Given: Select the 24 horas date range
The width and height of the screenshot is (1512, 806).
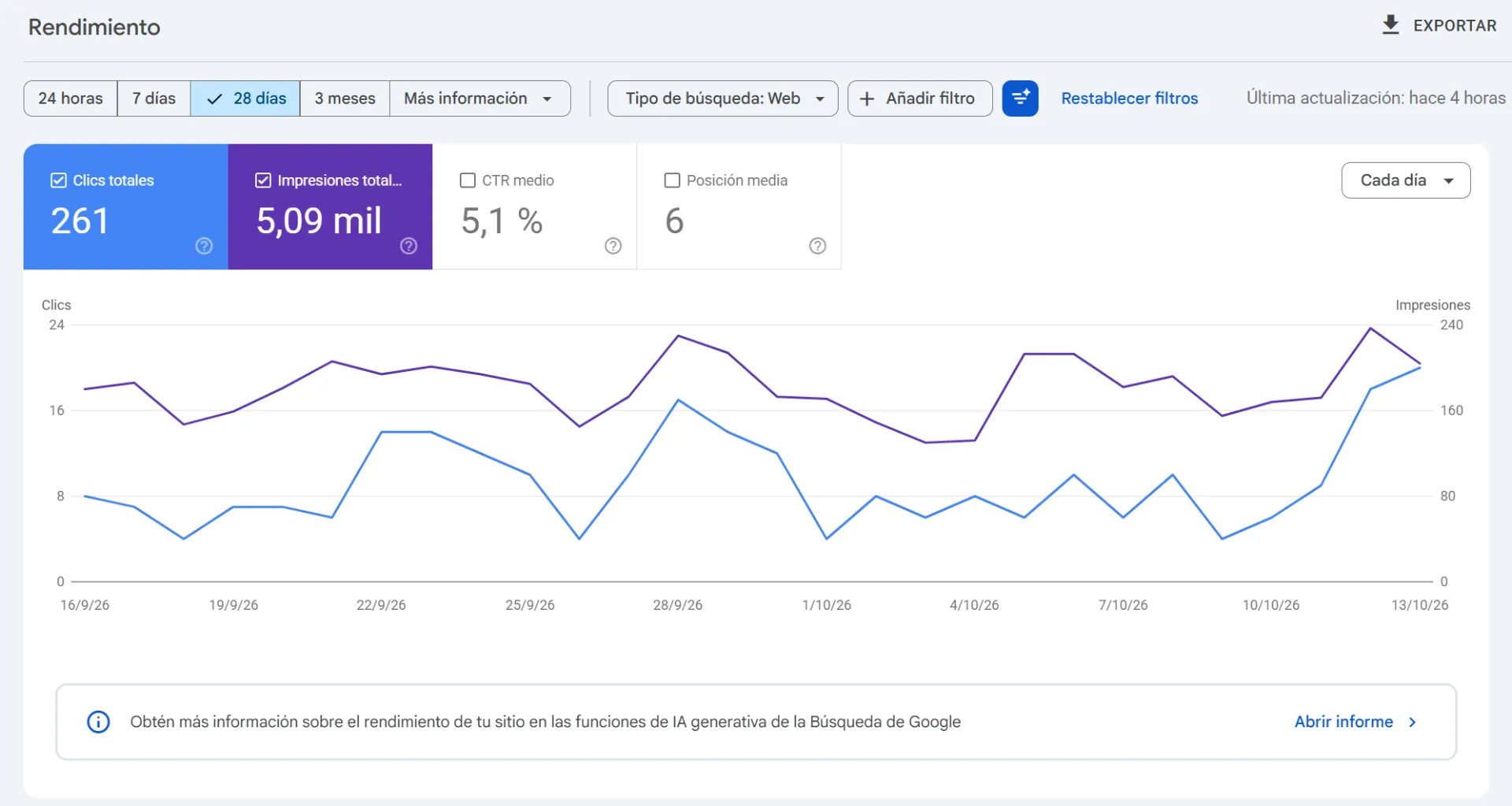Looking at the screenshot, I should coord(71,98).
